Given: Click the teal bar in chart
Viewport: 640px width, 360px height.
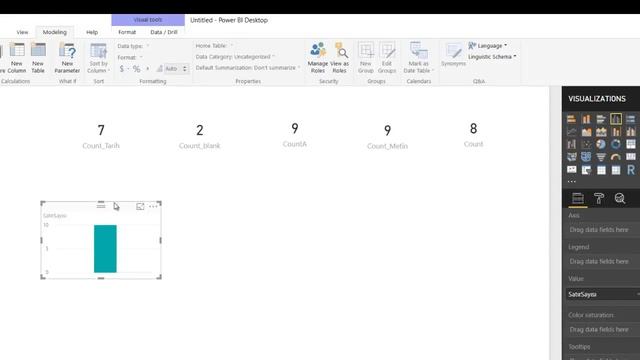Looking at the screenshot, I should click(x=105, y=249).
